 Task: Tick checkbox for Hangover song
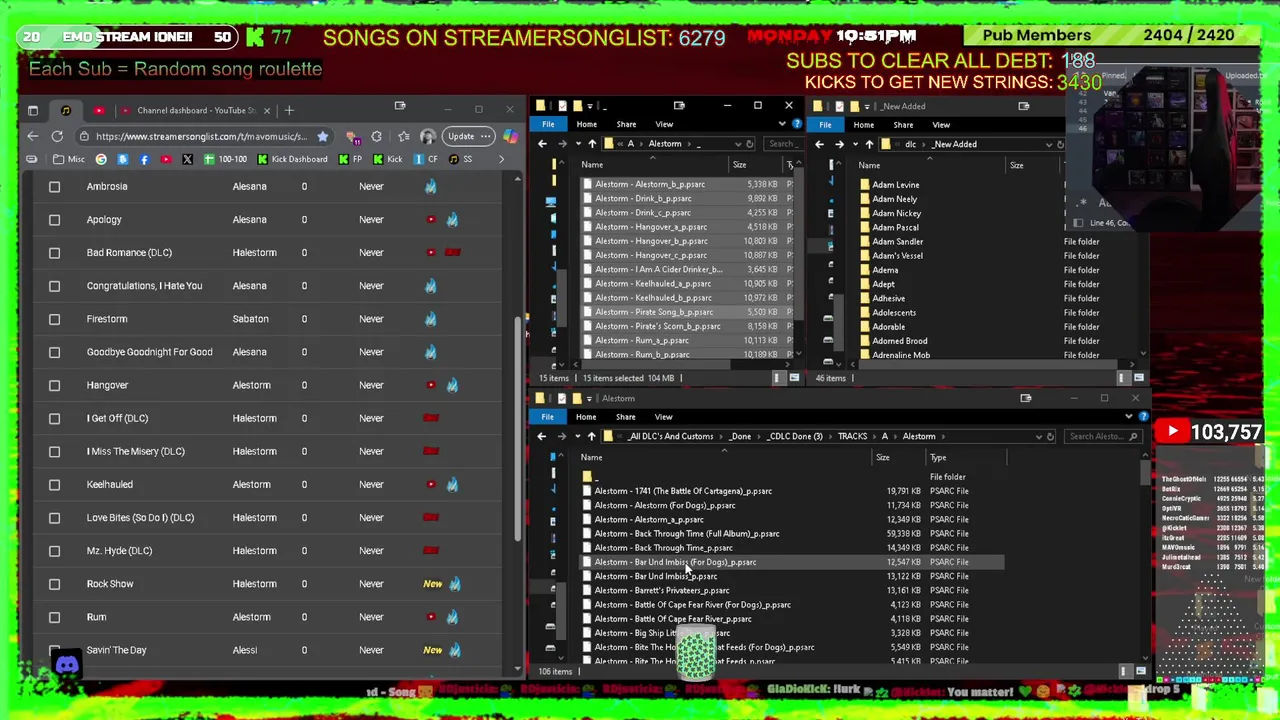[x=55, y=385]
